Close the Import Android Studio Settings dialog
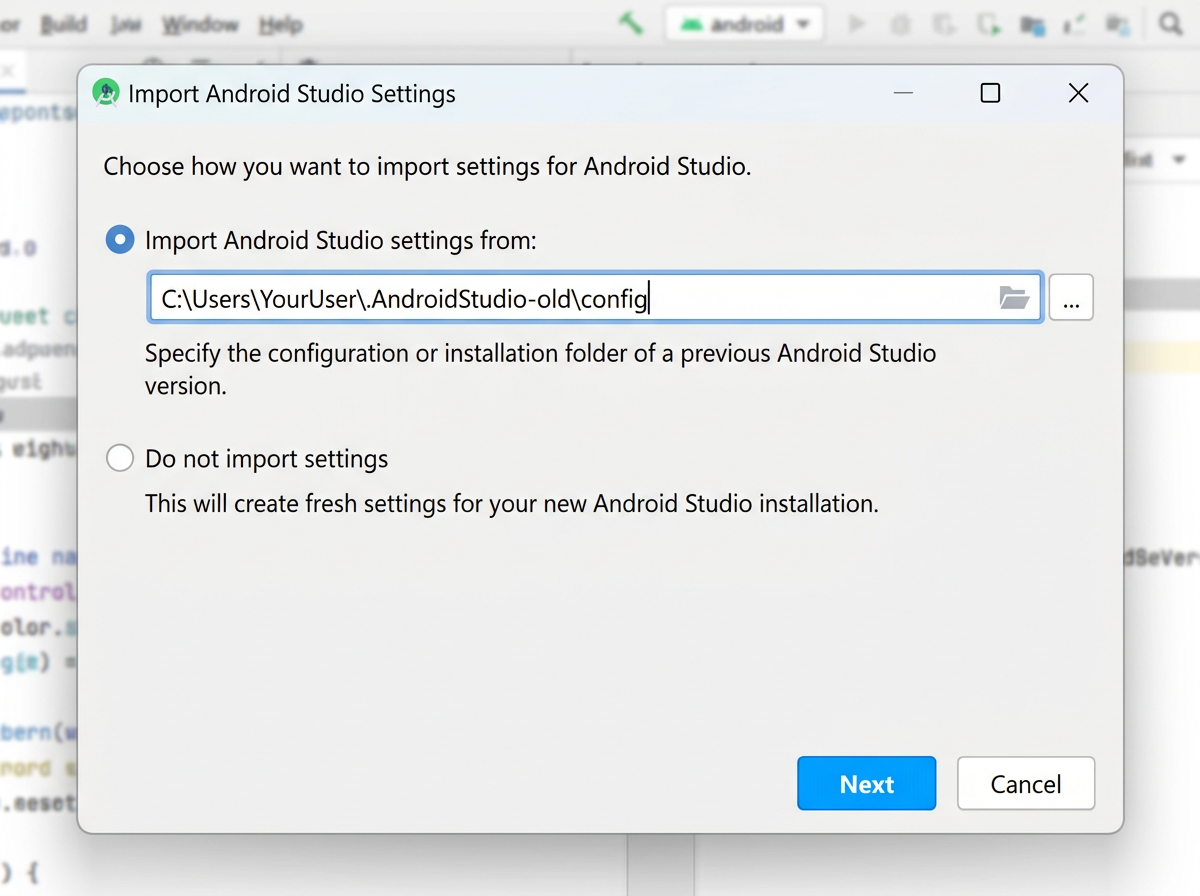The image size is (1200, 896). pos(1078,93)
